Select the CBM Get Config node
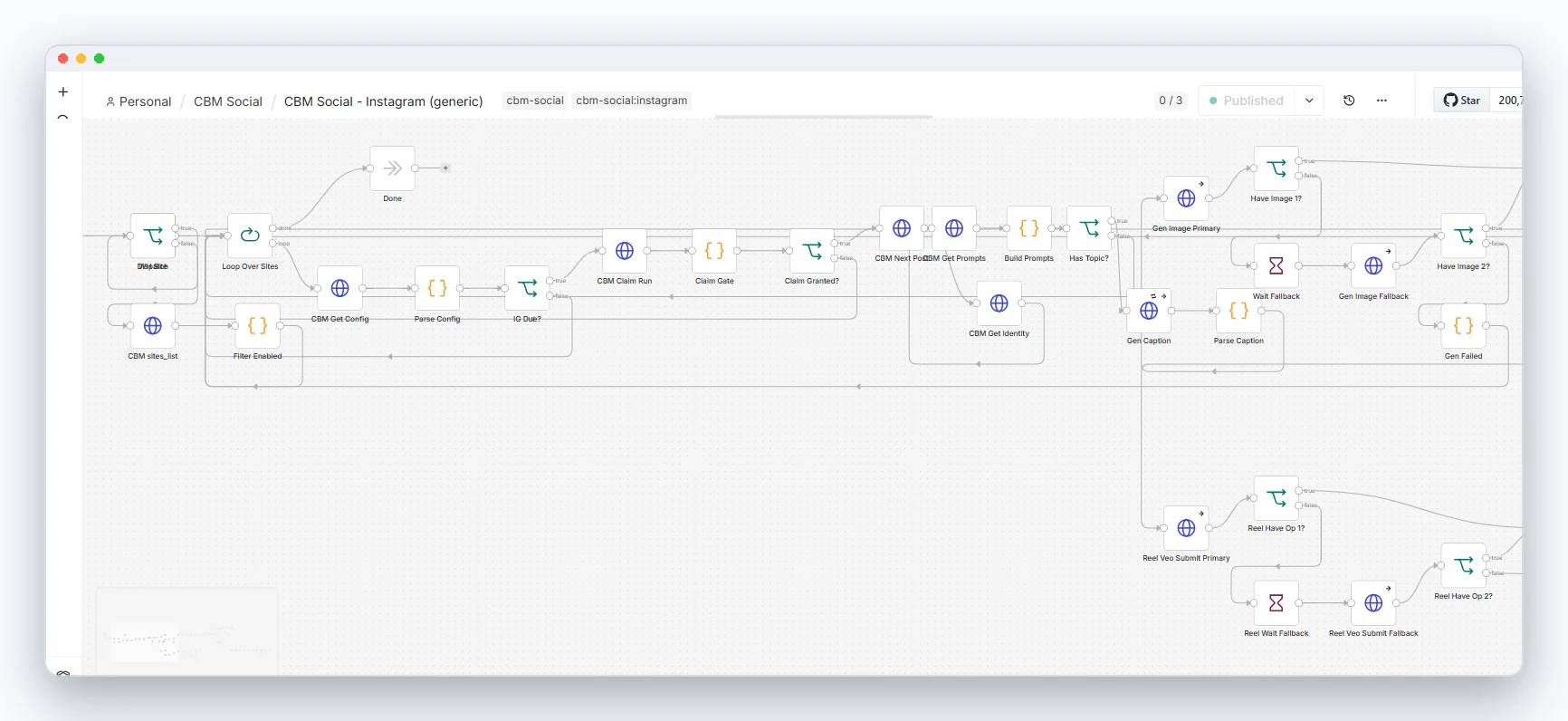The width and height of the screenshot is (1568, 721). (x=339, y=288)
